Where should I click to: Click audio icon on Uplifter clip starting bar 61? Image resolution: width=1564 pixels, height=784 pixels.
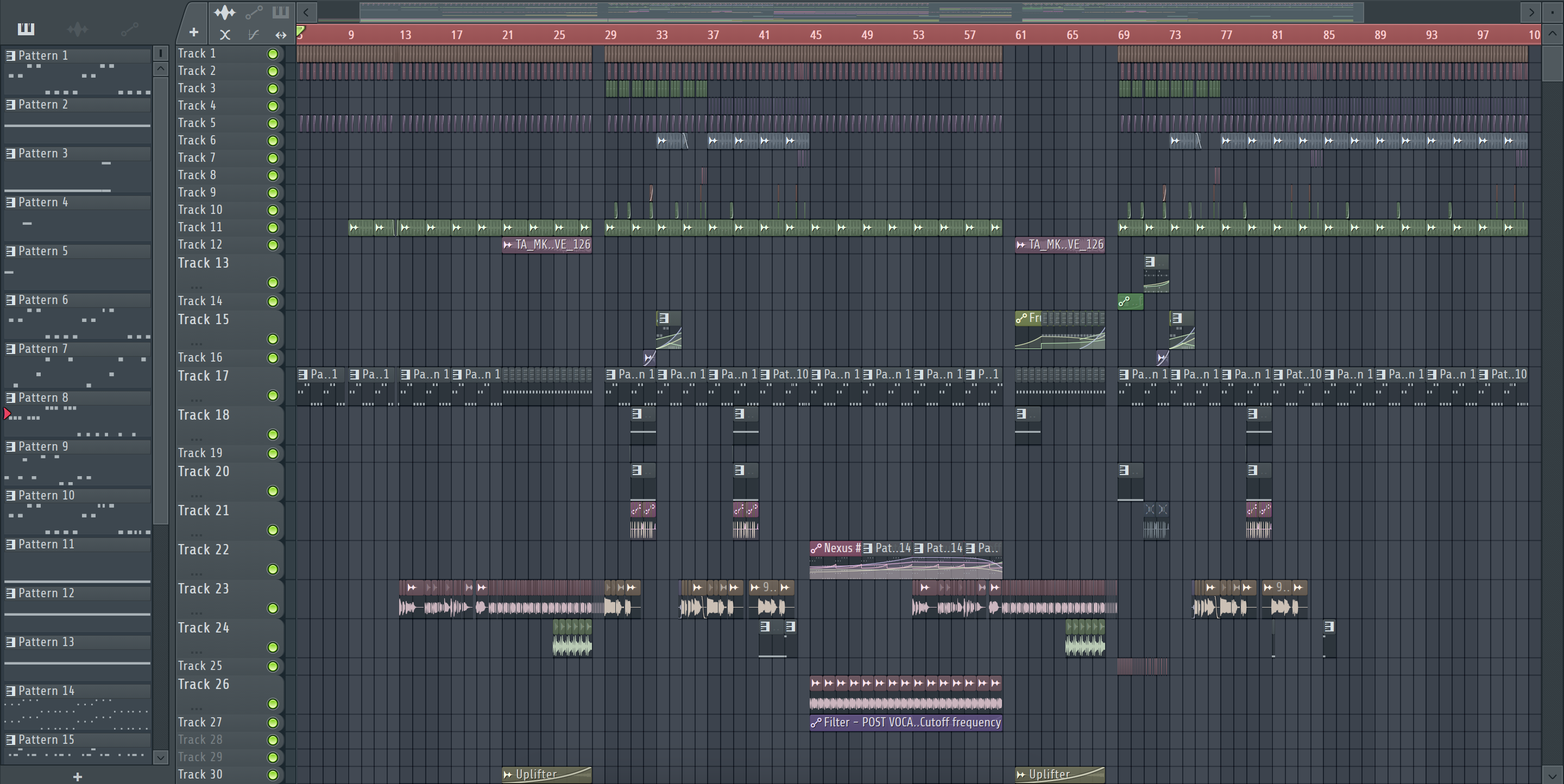coord(1021,774)
